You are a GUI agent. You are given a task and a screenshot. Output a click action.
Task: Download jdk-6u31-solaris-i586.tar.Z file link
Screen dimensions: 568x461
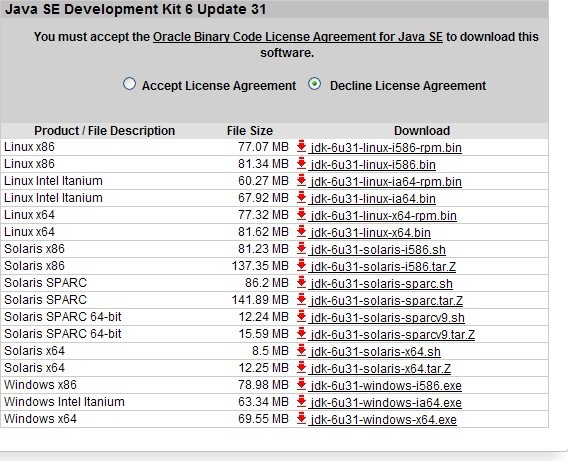tap(382, 267)
